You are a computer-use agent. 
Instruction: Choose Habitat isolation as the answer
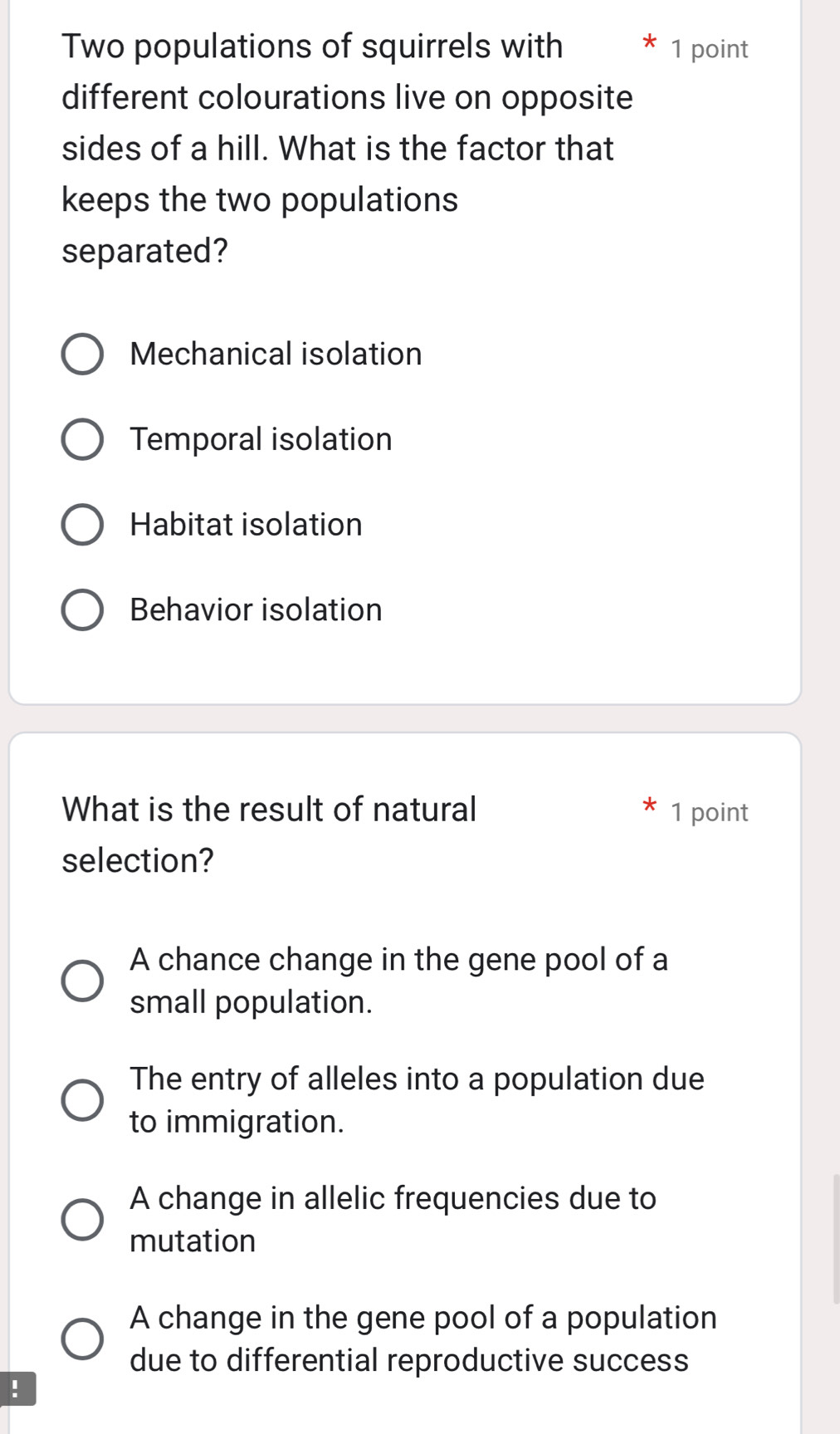click(83, 525)
